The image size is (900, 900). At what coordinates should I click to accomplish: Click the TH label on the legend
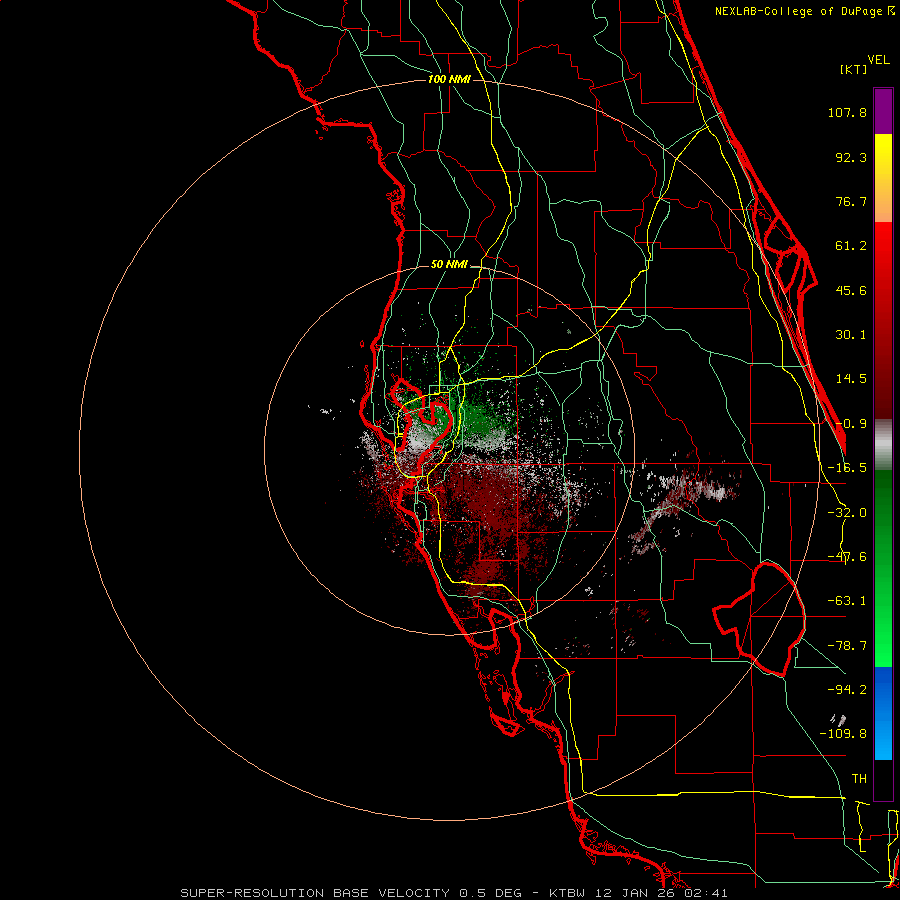(x=859, y=778)
